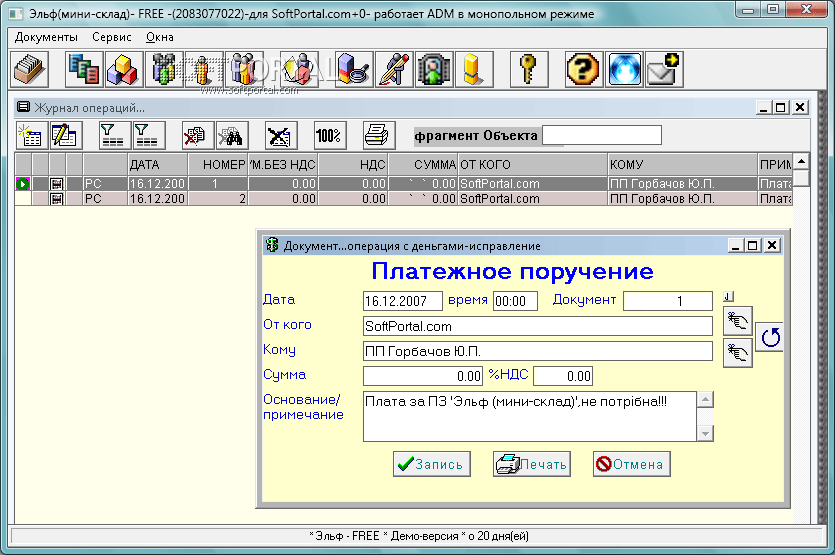Click the время field 00:00

pos(515,301)
